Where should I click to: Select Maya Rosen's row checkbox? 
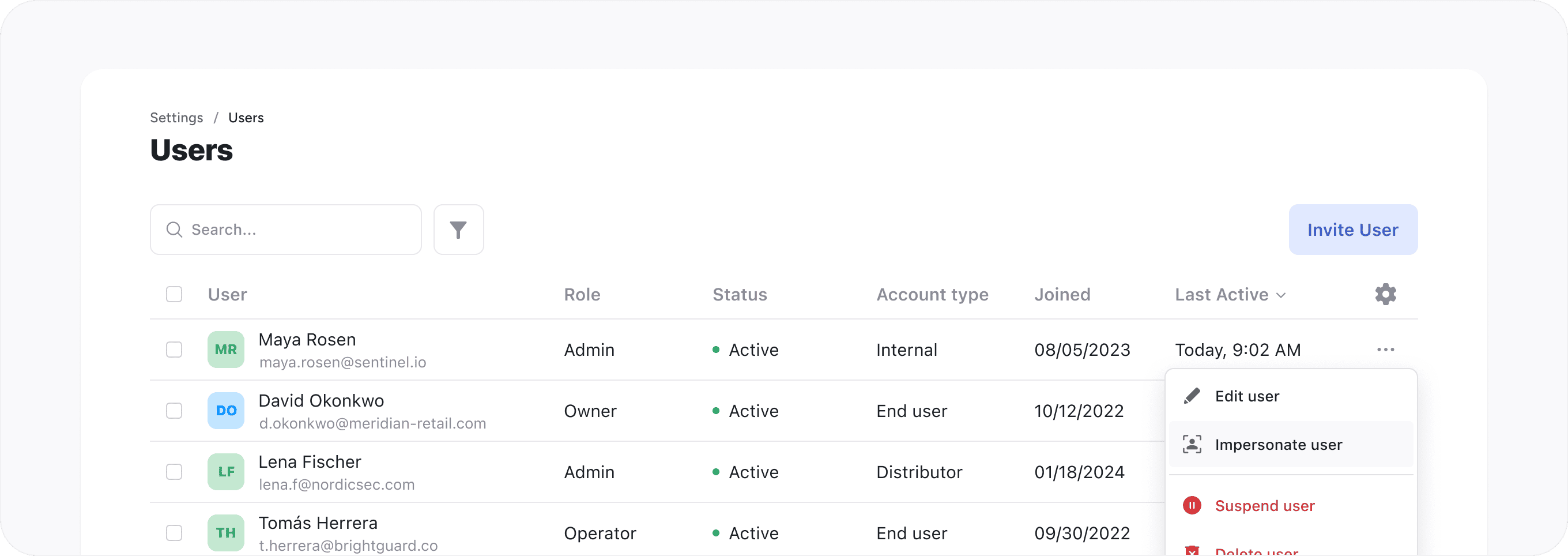click(x=174, y=350)
